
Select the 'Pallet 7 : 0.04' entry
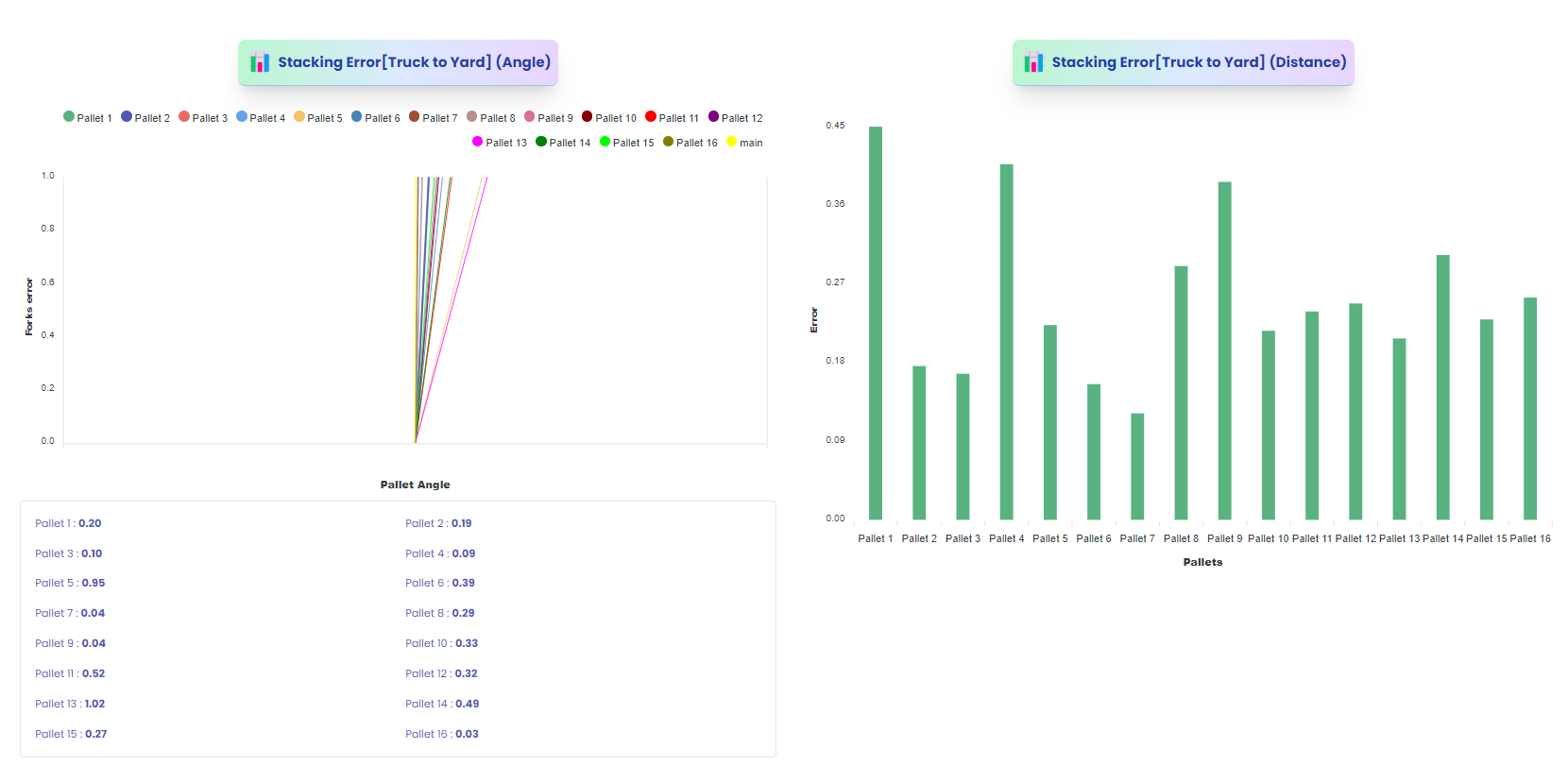click(x=70, y=613)
